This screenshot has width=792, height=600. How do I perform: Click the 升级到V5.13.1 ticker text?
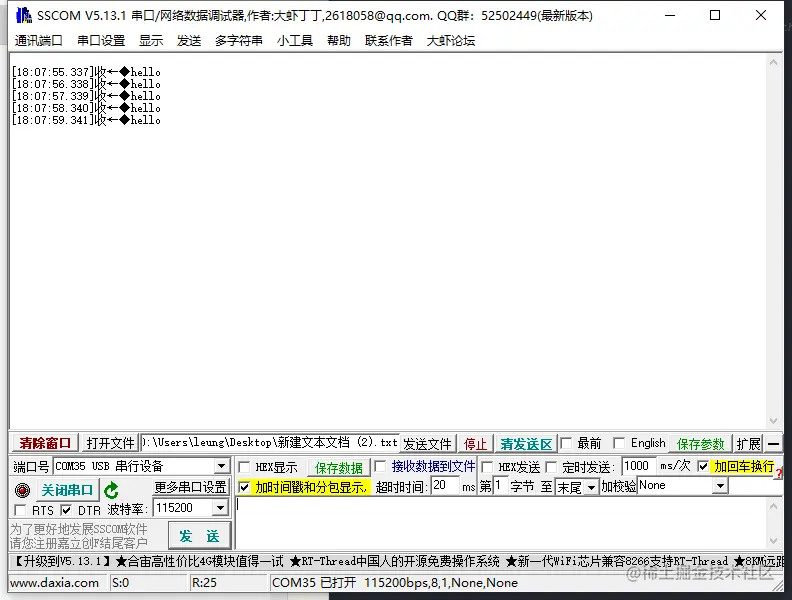63,561
